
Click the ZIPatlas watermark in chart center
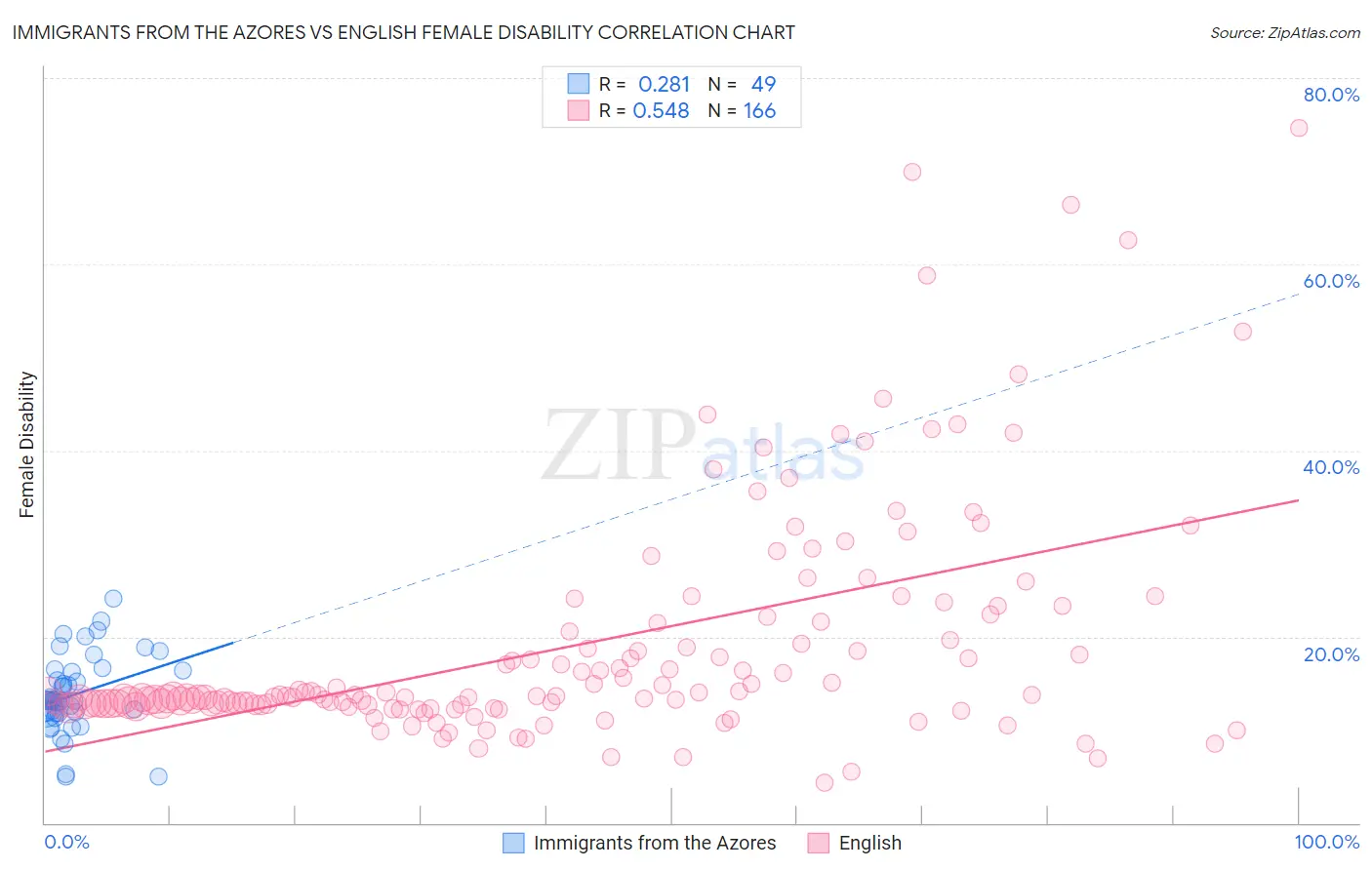(x=703, y=446)
